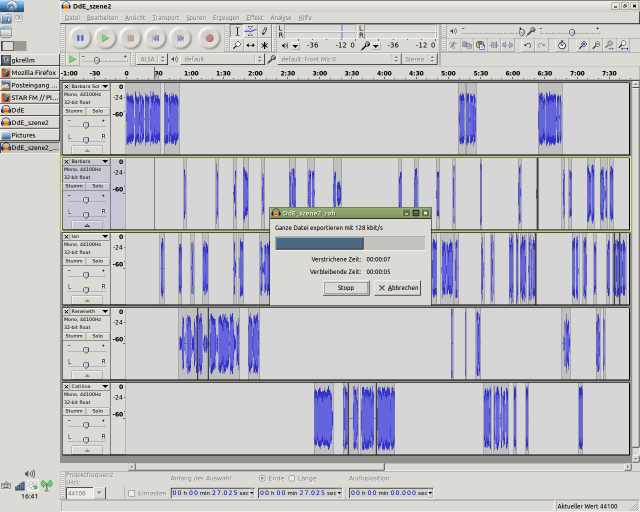Click the Silence selection icon
The image size is (640, 512).
point(507,45)
